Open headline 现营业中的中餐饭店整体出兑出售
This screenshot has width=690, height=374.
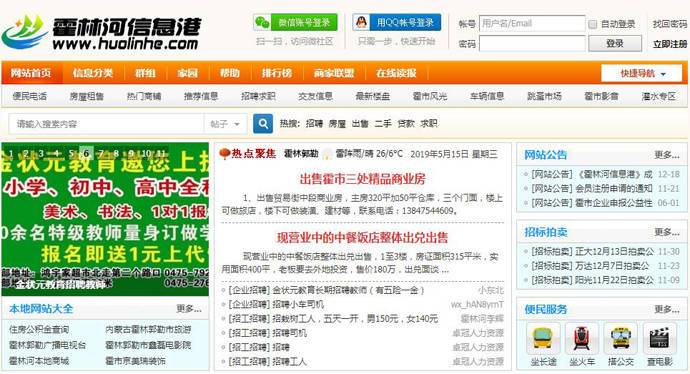coord(362,238)
